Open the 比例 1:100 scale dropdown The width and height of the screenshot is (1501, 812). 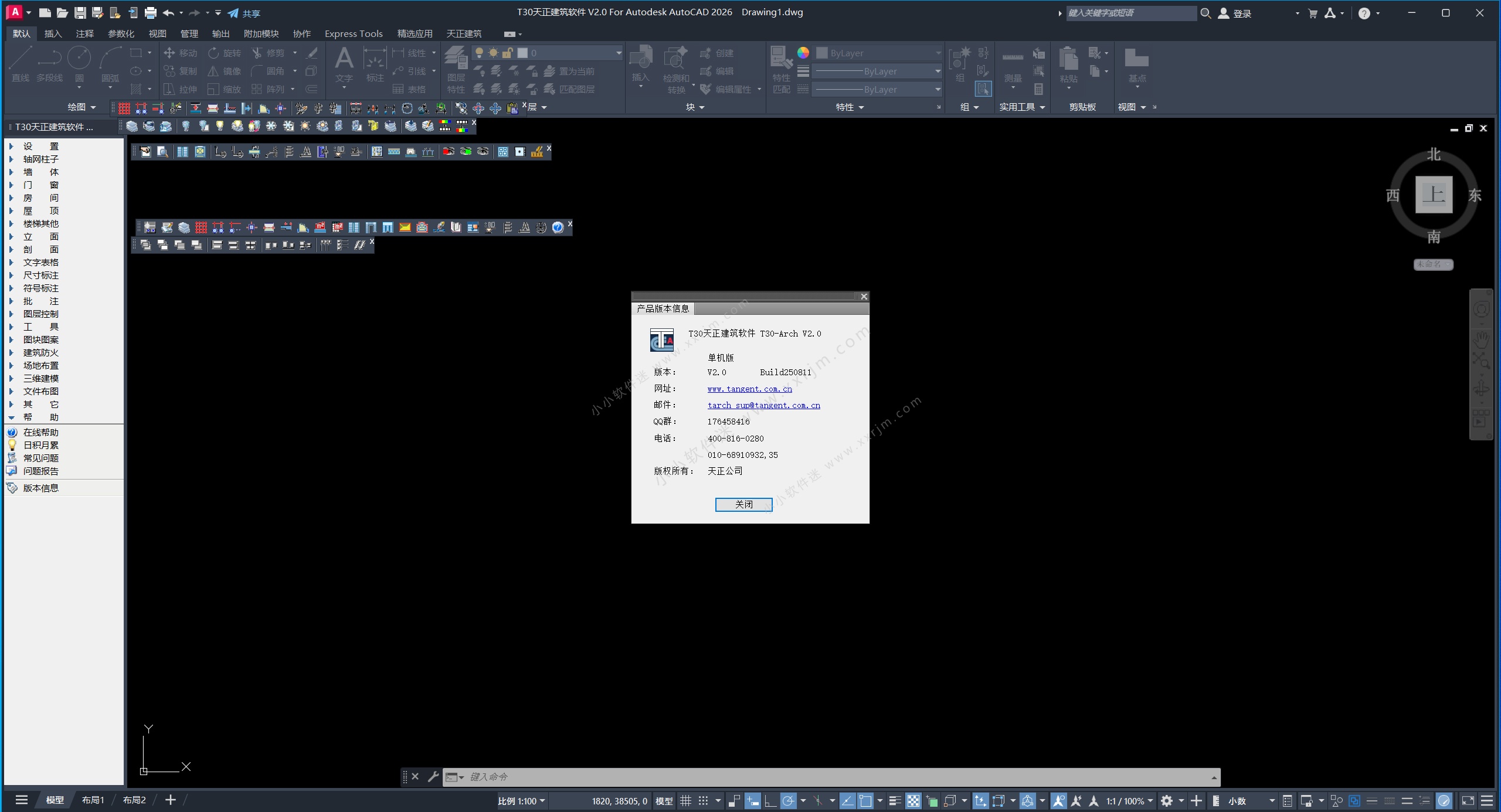[x=522, y=801]
